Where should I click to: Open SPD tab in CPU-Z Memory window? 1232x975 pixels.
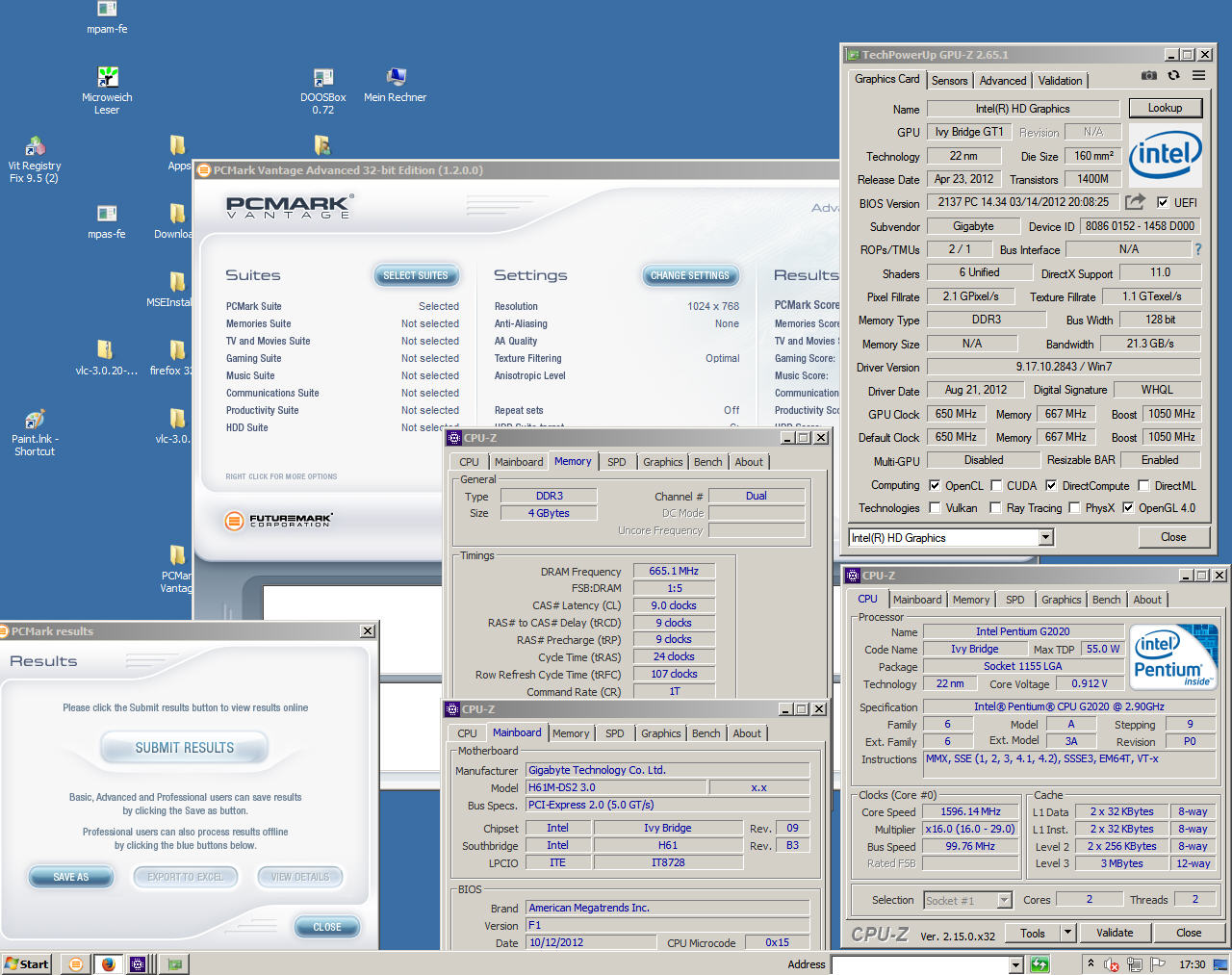tap(617, 462)
